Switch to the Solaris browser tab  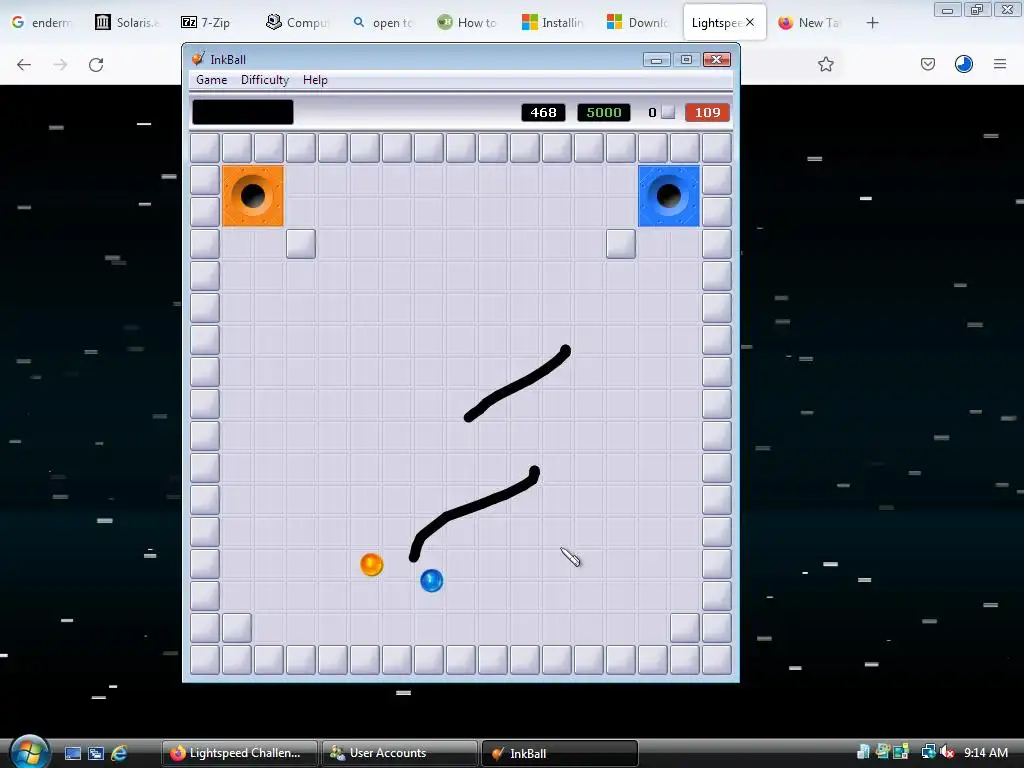[127, 23]
